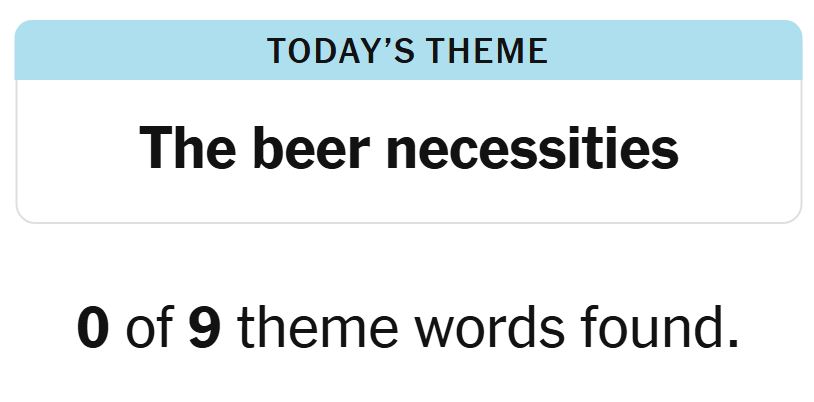The width and height of the screenshot is (814, 402).
Task: Click the word "of" in the progress text
Action: (x=149, y=328)
